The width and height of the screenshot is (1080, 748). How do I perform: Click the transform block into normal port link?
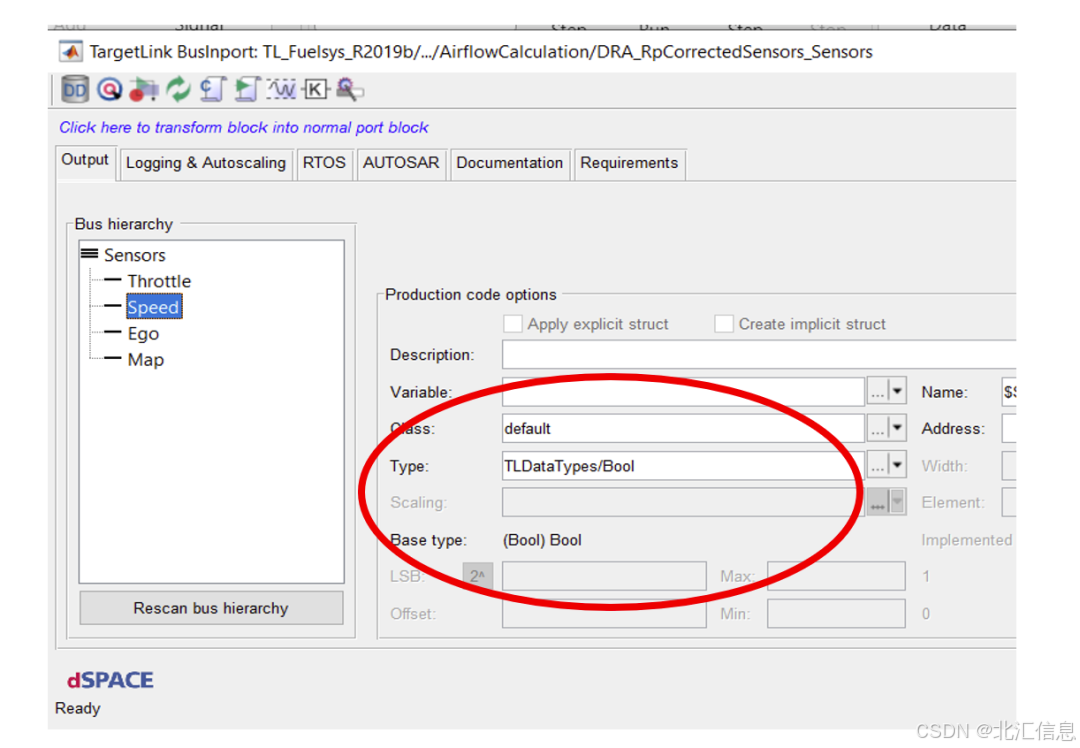point(243,127)
